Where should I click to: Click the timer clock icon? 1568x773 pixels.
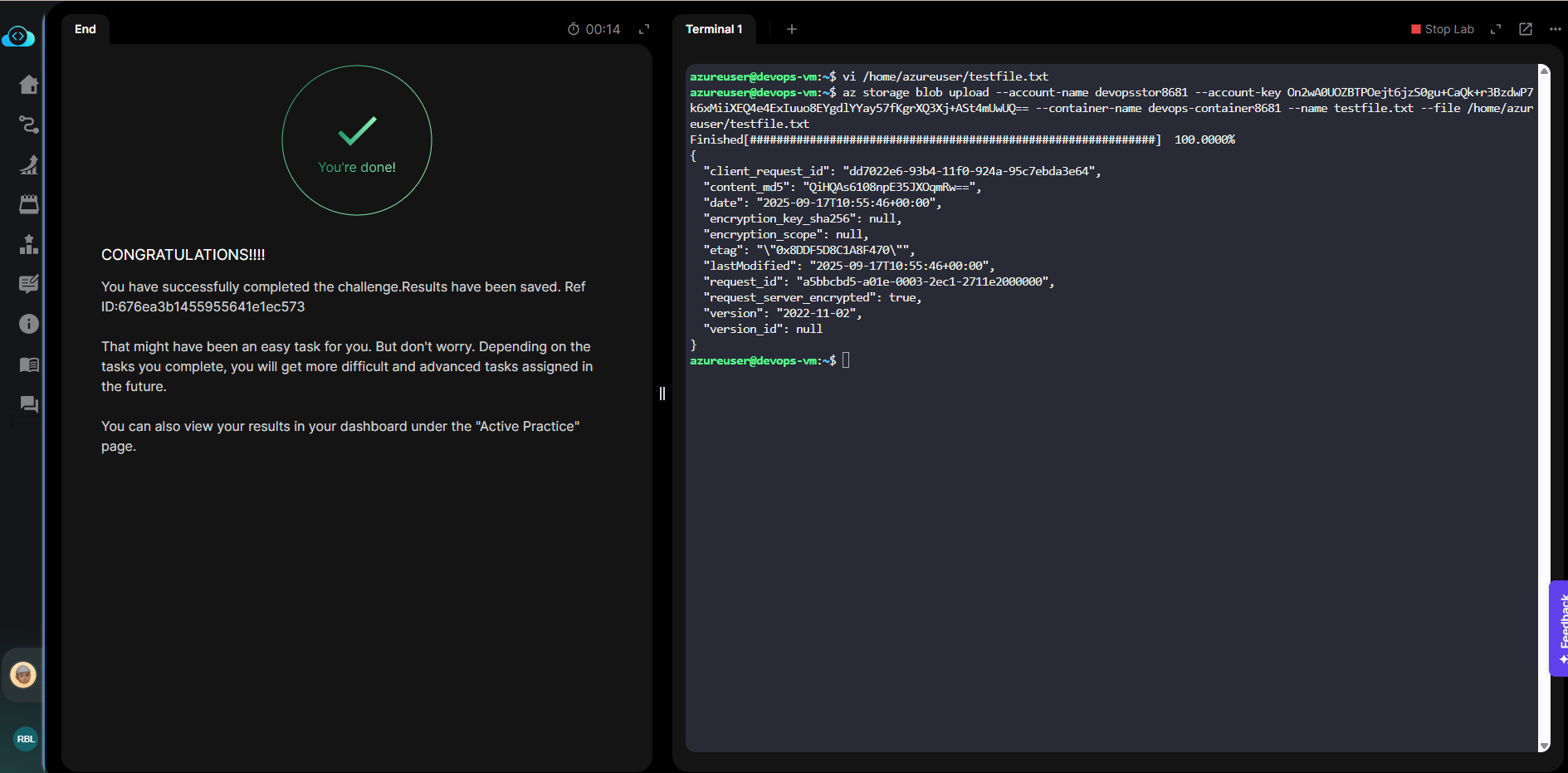click(574, 29)
